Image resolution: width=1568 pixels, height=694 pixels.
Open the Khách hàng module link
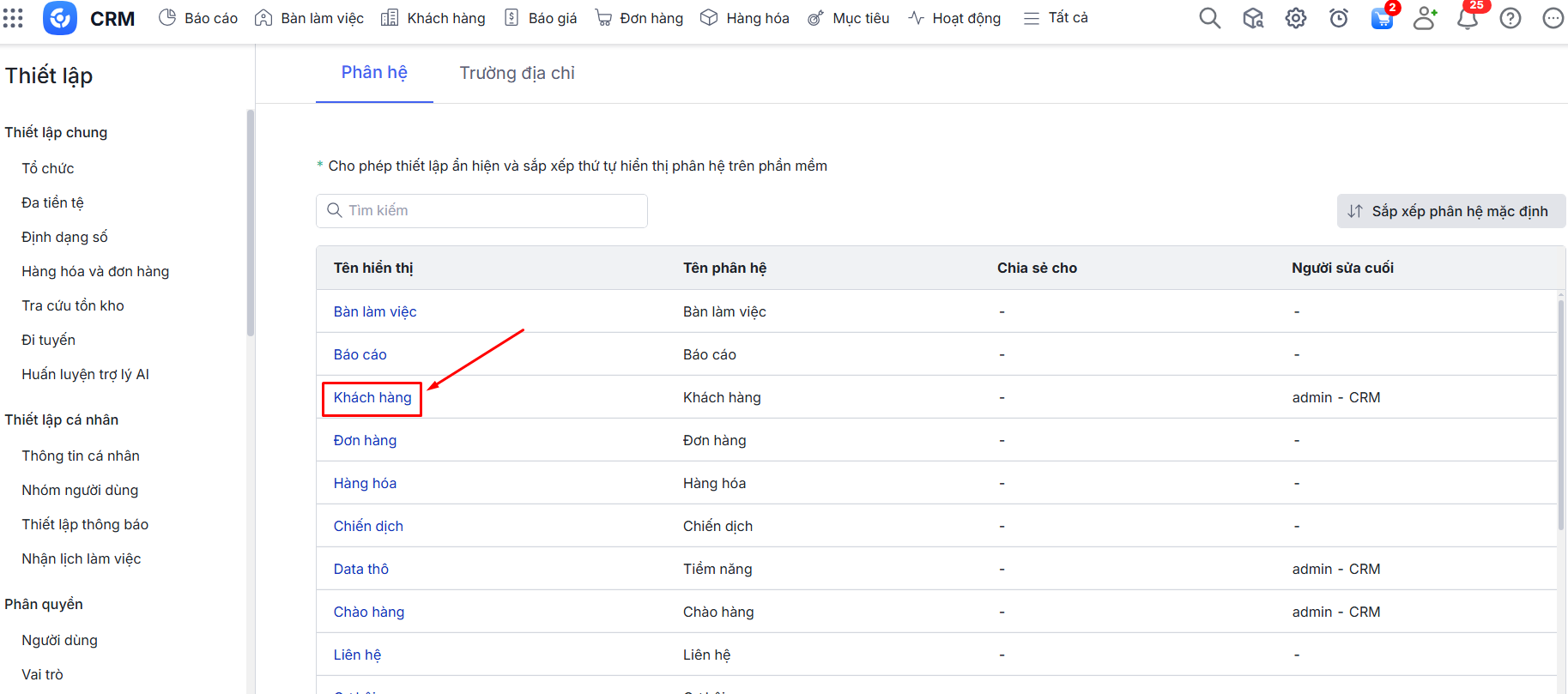[x=372, y=397]
